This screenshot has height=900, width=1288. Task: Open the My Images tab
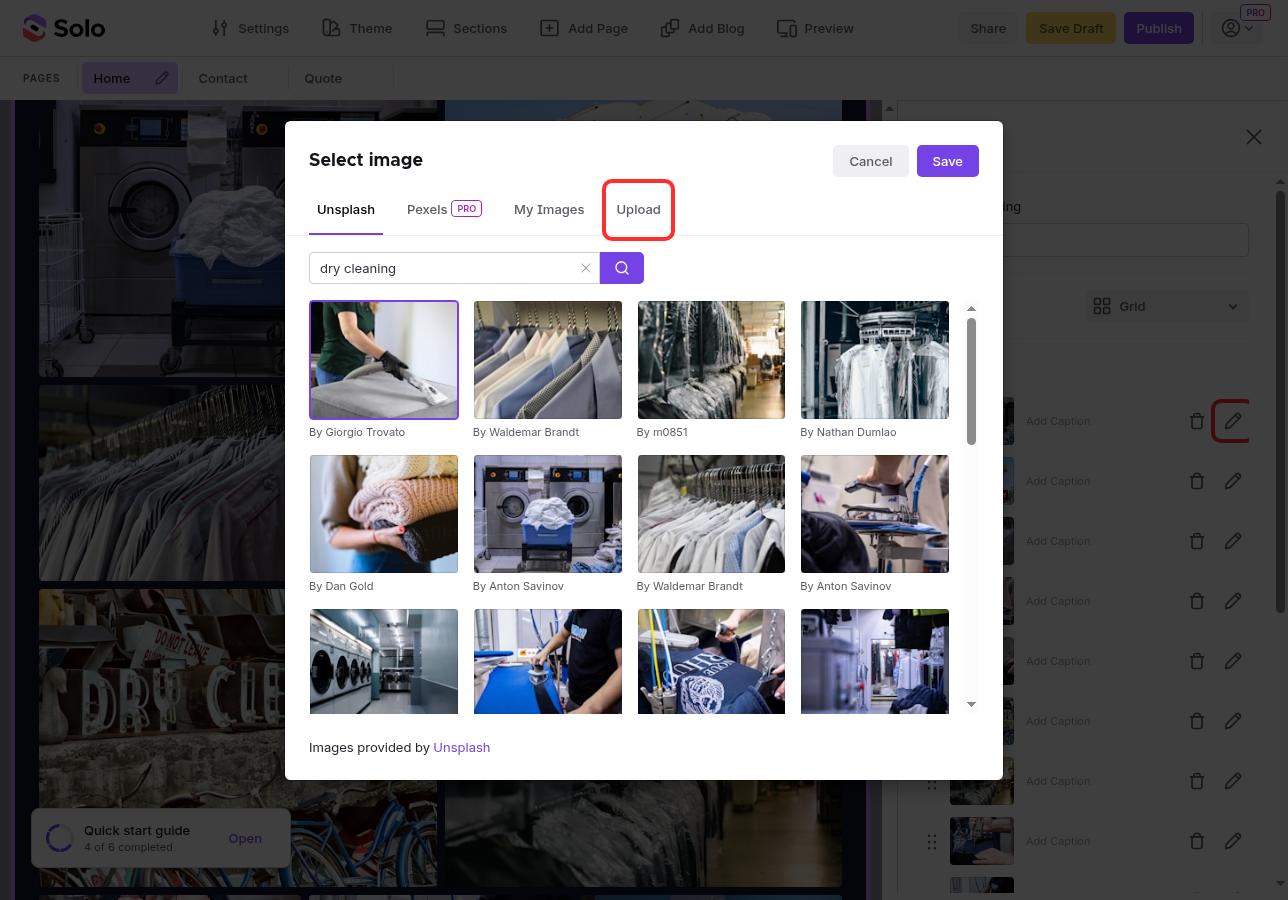pyautogui.click(x=549, y=209)
